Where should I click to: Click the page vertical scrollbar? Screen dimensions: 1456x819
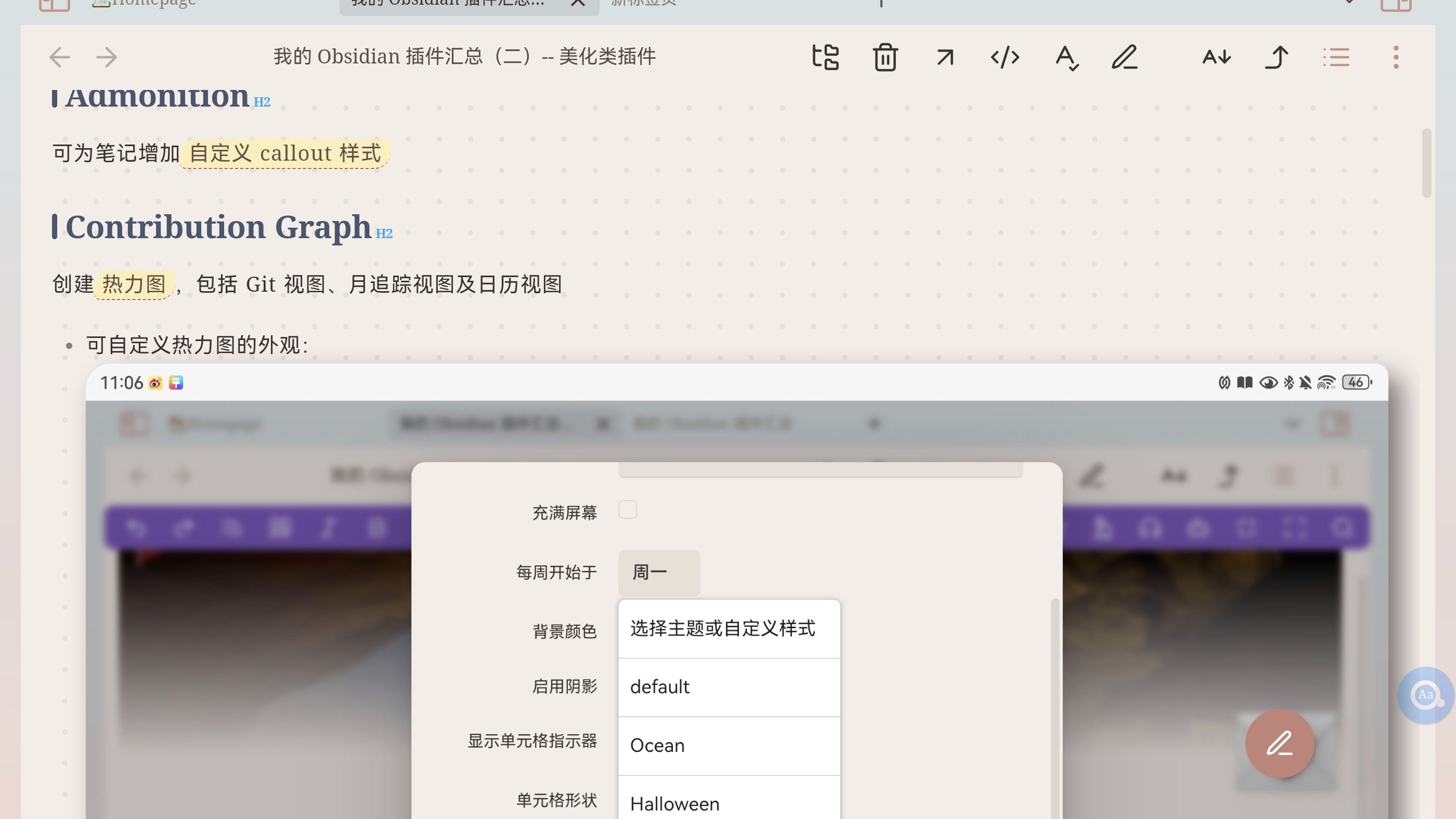pos(1426,163)
